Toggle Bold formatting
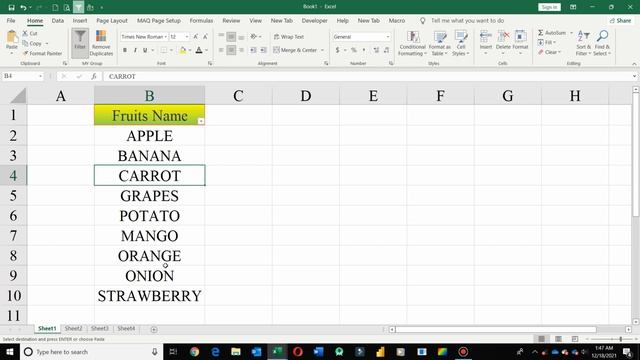The height and width of the screenshot is (360, 640). (x=125, y=50)
